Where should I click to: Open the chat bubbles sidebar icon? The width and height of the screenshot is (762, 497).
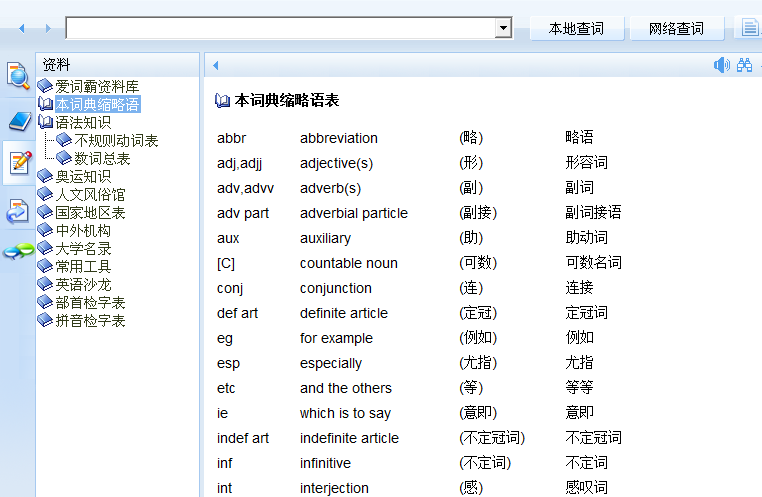click(x=18, y=252)
